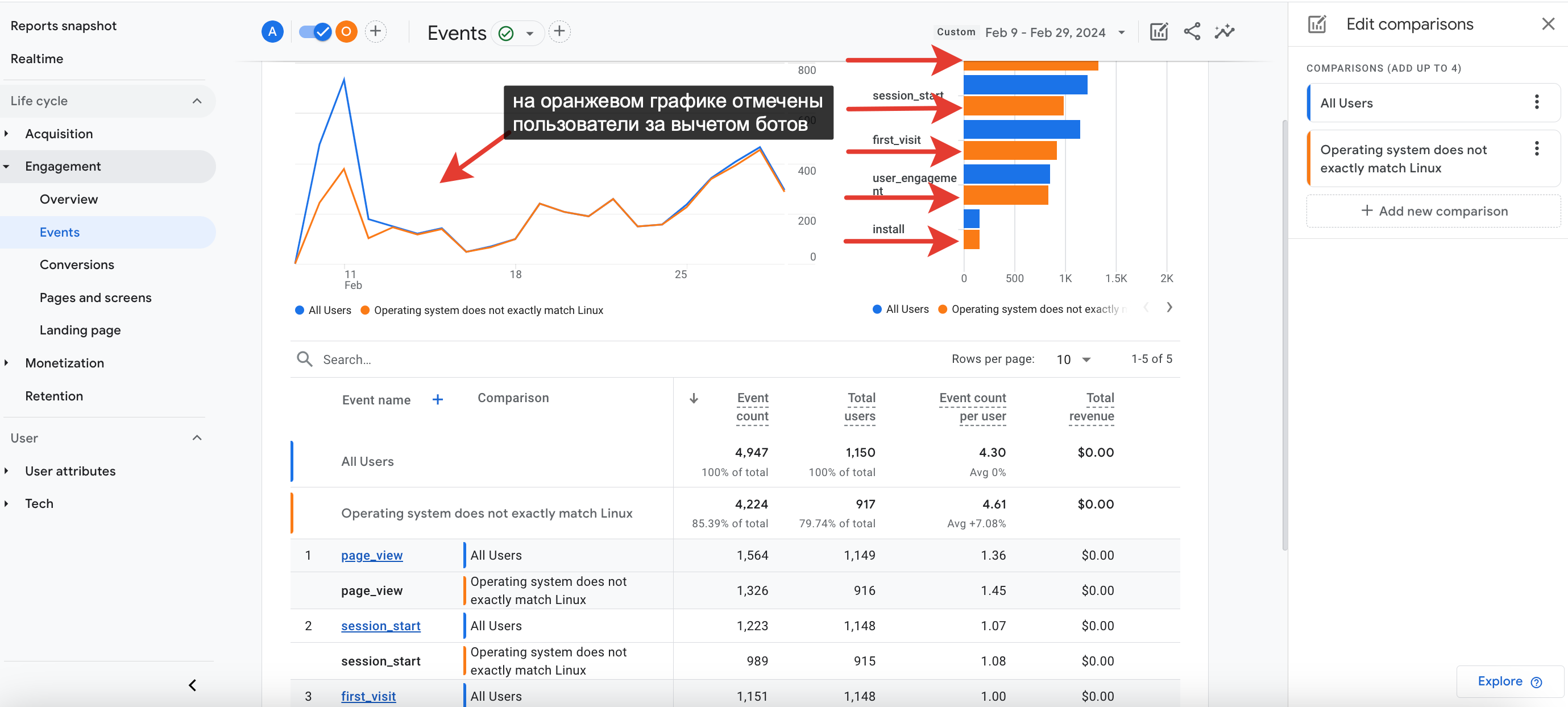Screen dimensions: 1568x707
Task: Open the Rows per page dropdown
Action: pyautogui.click(x=1074, y=359)
